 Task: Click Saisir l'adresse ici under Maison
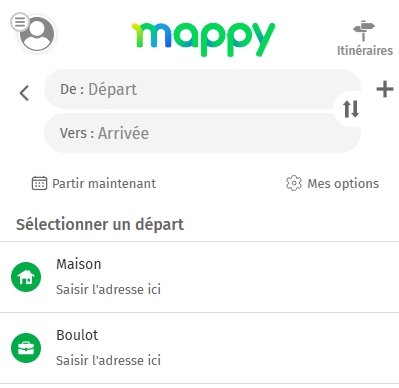point(108,289)
